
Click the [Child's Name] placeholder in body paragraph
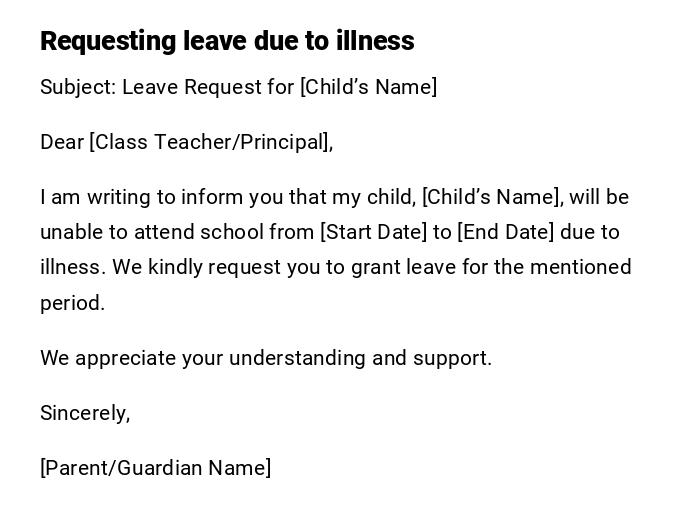tap(492, 197)
